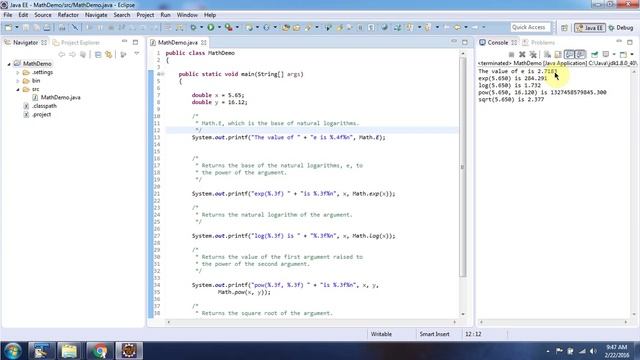
Task: Open Chrome from the taskbar
Action: (x=99, y=351)
